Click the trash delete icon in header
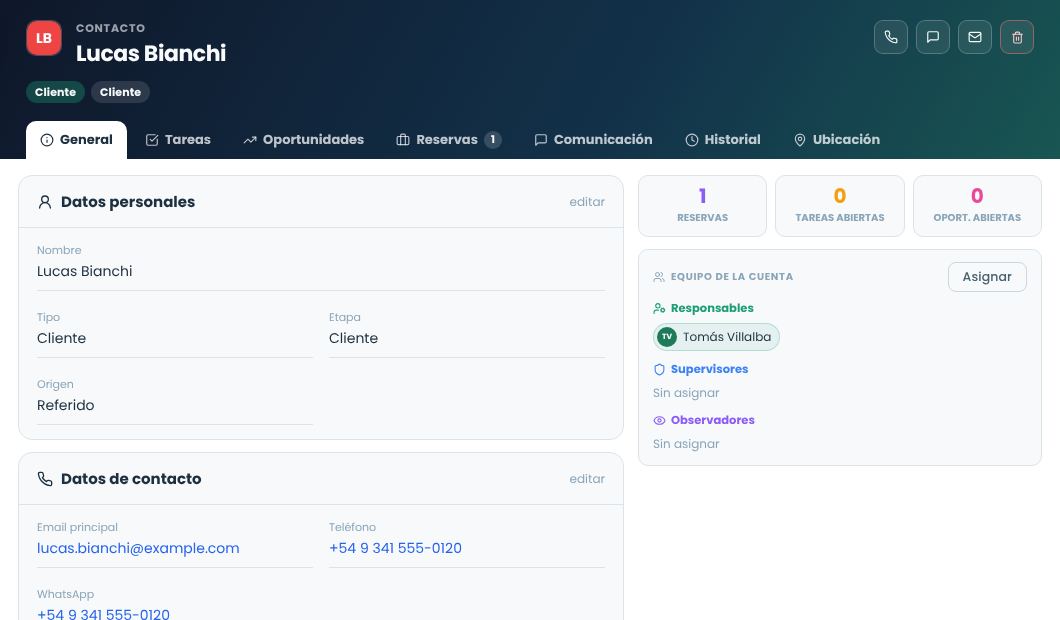The width and height of the screenshot is (1060, 620). (1017, 37)
